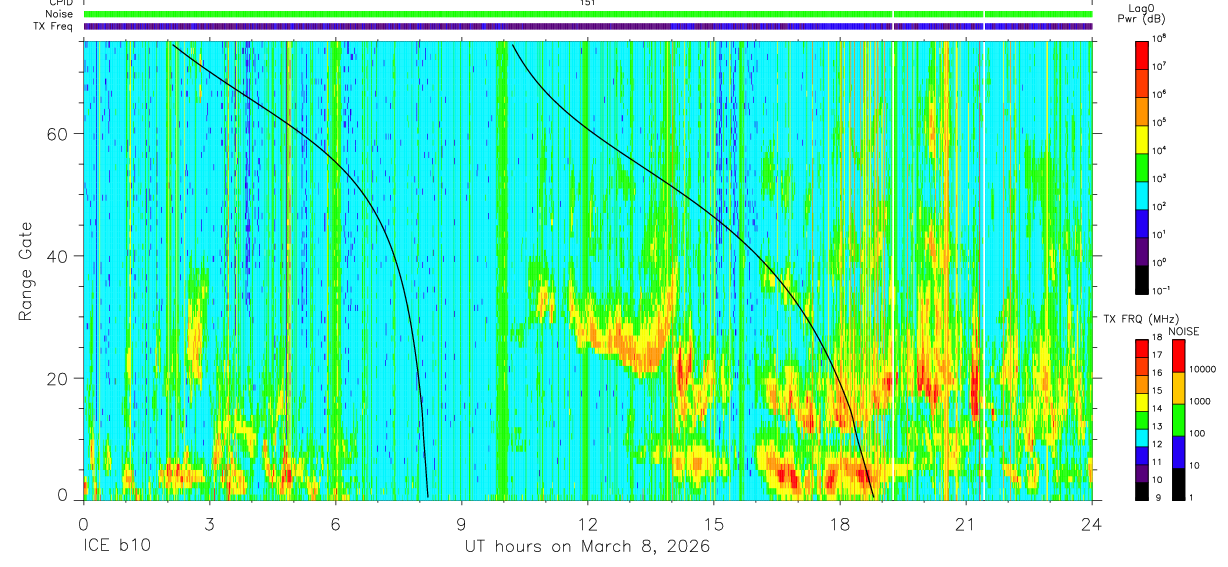Click the "Range Gate" y-axis title
The image size is (1228, 567).
coord(27,270)
